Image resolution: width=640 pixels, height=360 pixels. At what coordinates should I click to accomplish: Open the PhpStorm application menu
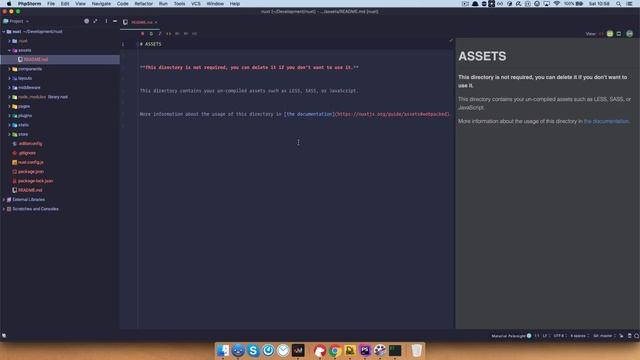click(29, 4)
